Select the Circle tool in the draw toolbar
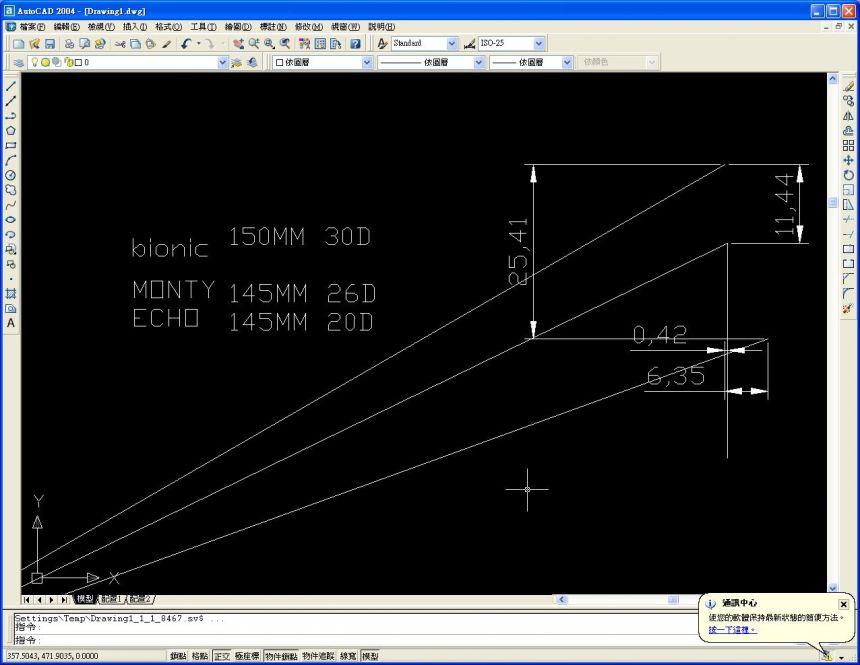The image size is (860, 665). point(11,175)
